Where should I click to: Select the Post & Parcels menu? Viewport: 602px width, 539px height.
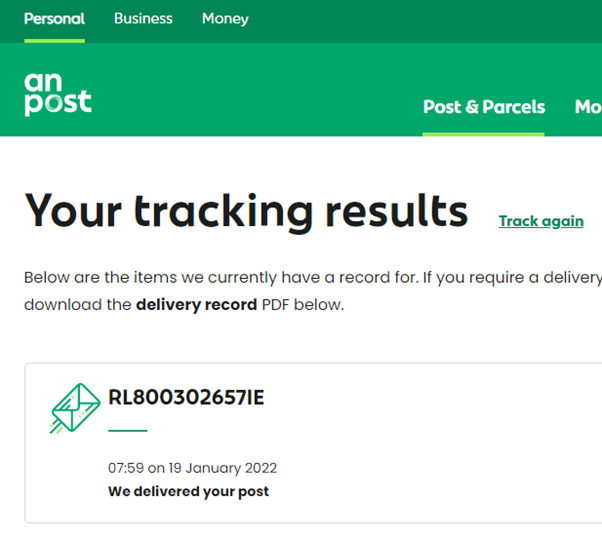[484, 107]
